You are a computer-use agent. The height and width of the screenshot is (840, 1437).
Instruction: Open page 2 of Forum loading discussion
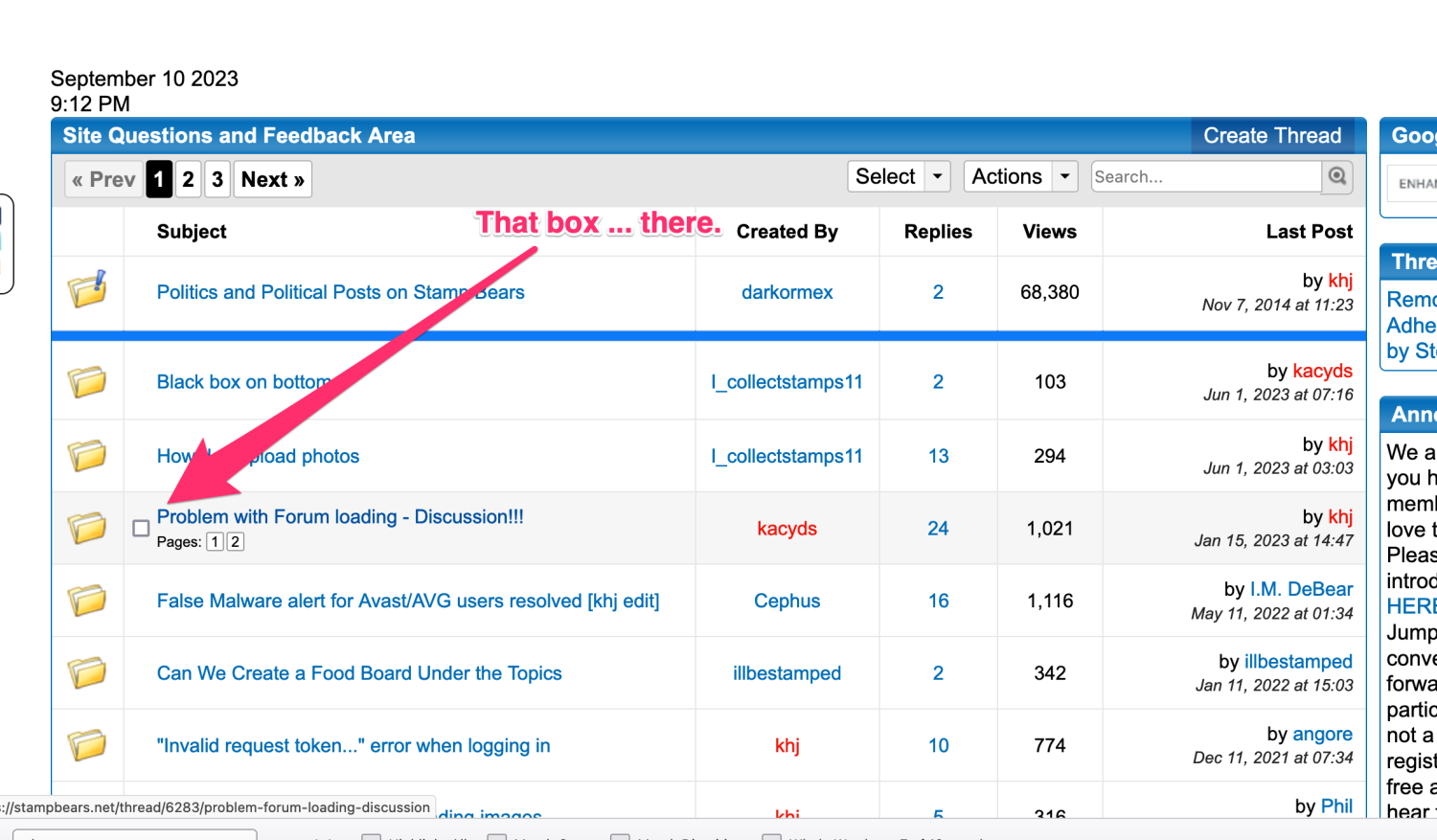[235, 542]
